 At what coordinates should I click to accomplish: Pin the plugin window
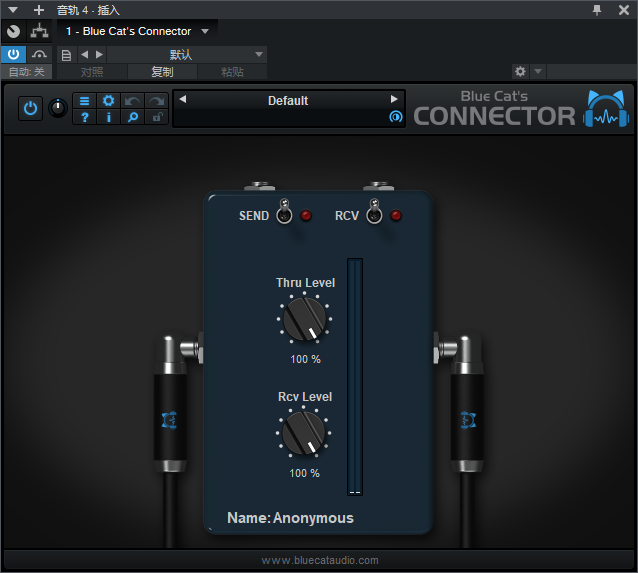tap(598, 9)
